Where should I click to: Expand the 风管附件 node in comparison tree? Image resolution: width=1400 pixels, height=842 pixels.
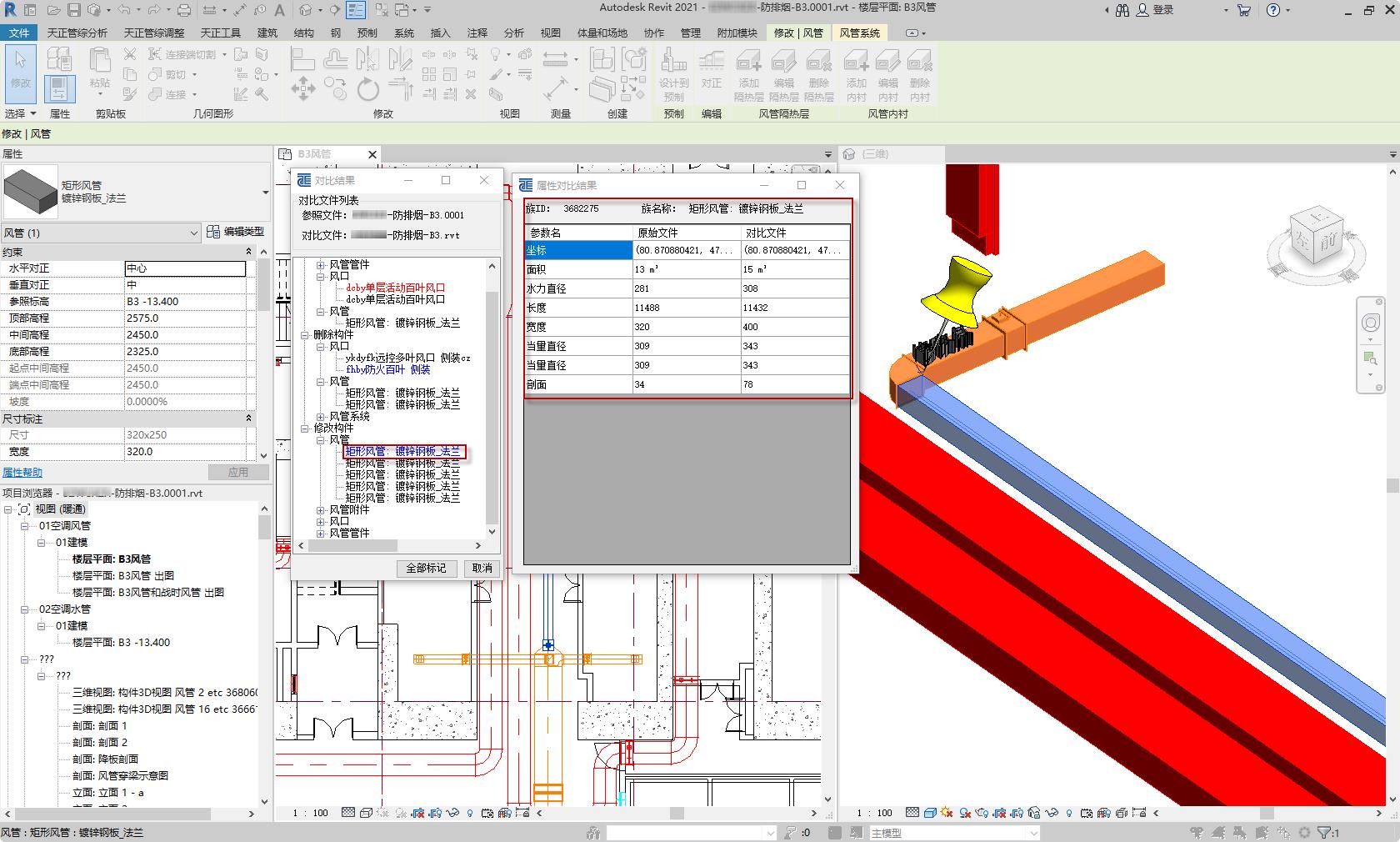tap(321, 510)
